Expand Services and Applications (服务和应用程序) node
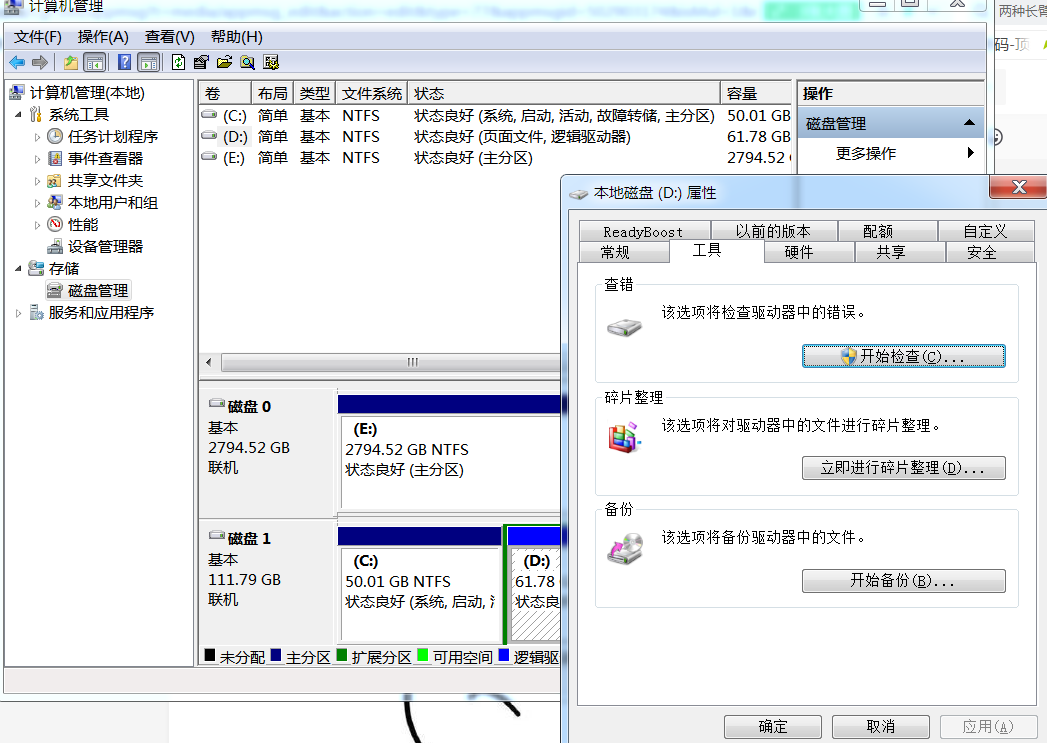The height and width of the screenshot is (743, 1047). tap(19, 313)
